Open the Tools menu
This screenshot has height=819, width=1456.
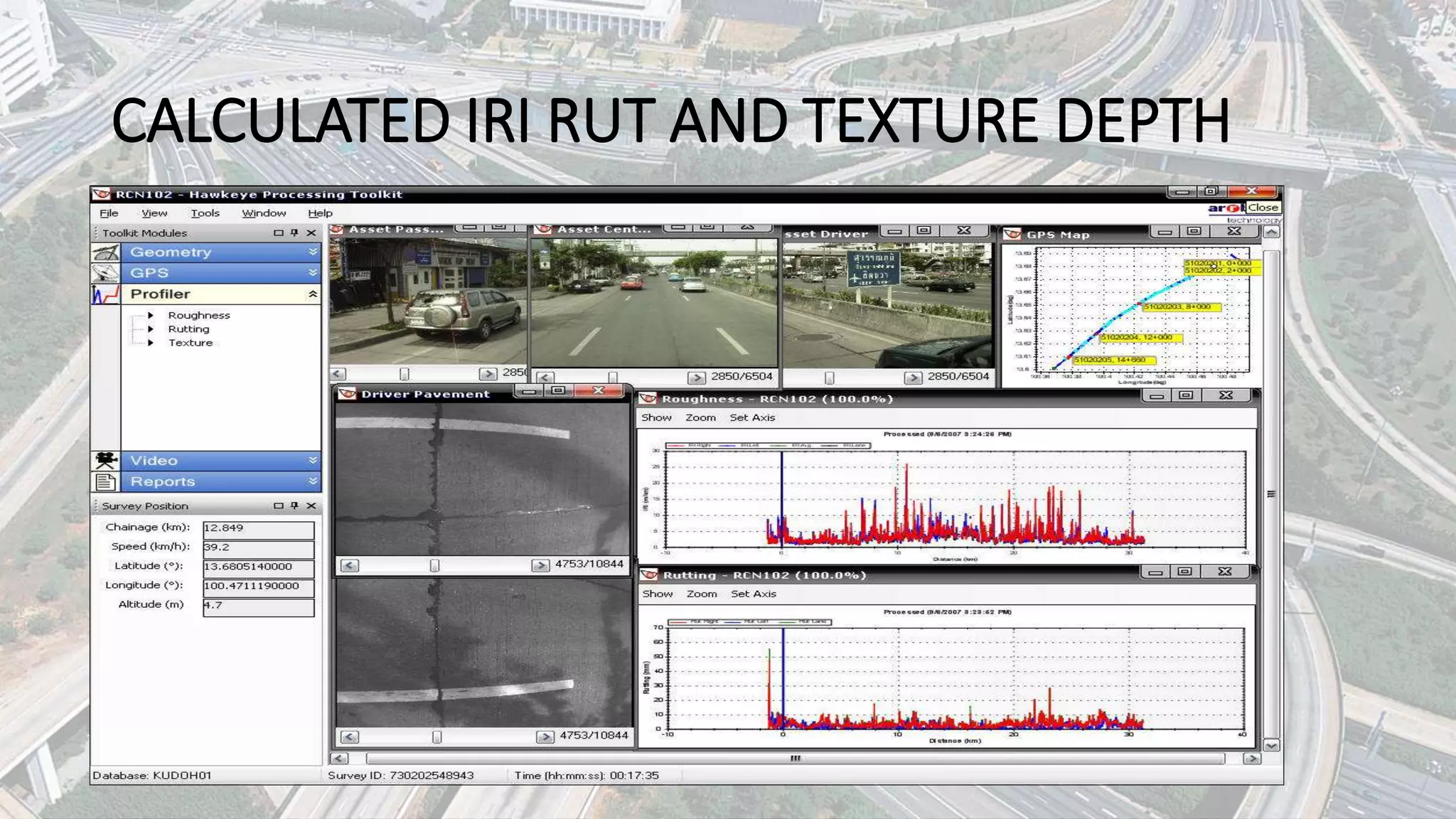click(205, 213)
